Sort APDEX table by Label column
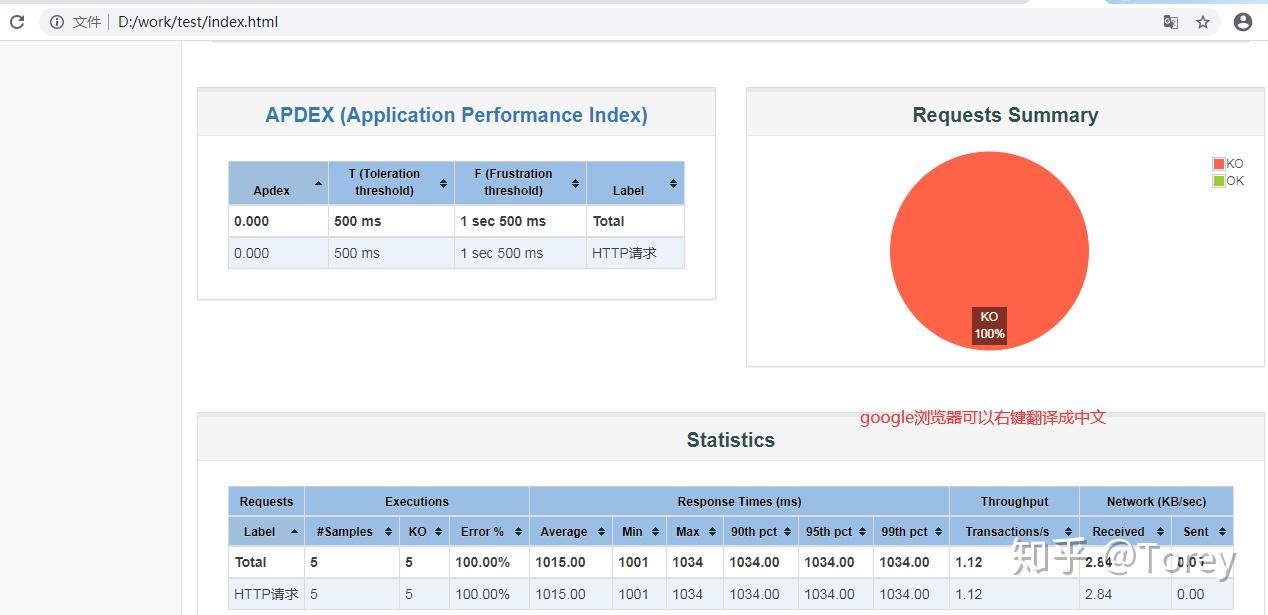 (x=635, y=183)
